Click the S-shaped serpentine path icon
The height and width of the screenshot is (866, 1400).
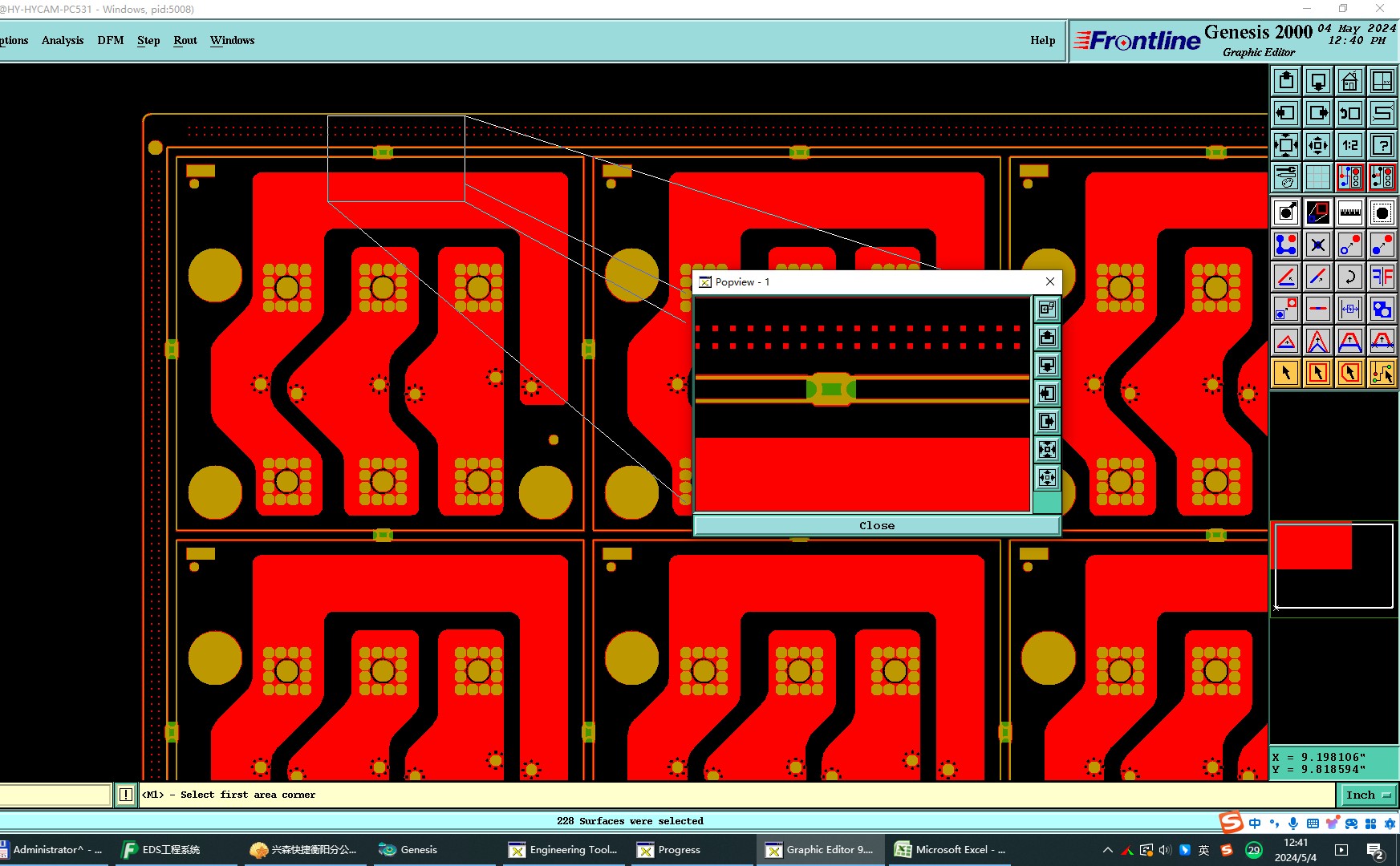coord(1382,113)
